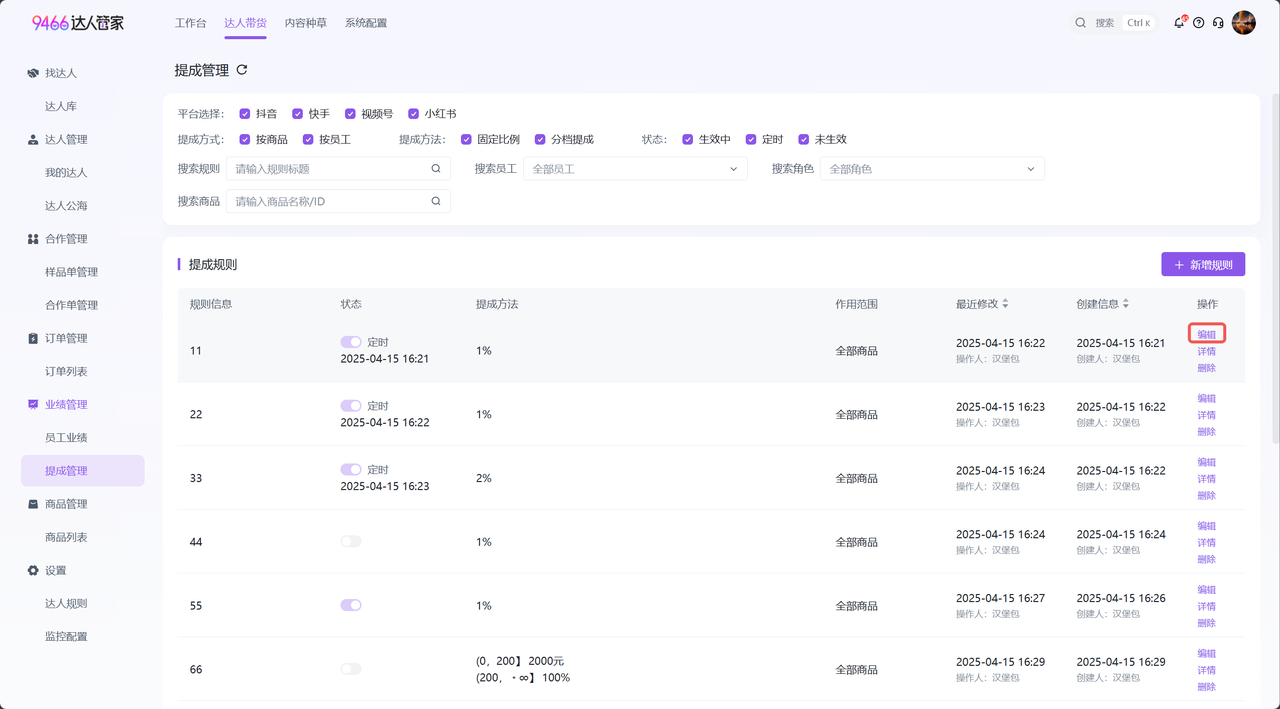Sort by 最近修改 column arrows

tap(1005, 304)
